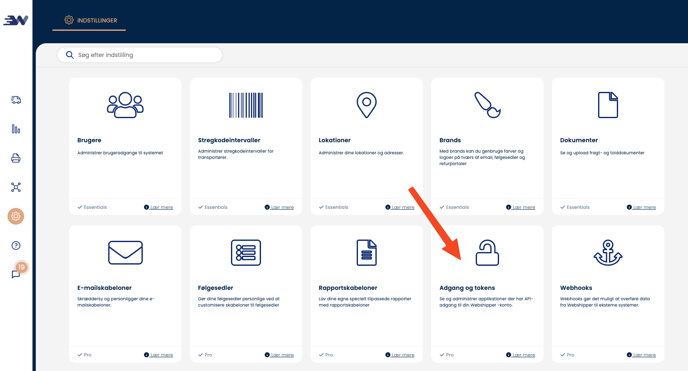Click 'Lær mere' on Stregkodeintervaller card

279,207
